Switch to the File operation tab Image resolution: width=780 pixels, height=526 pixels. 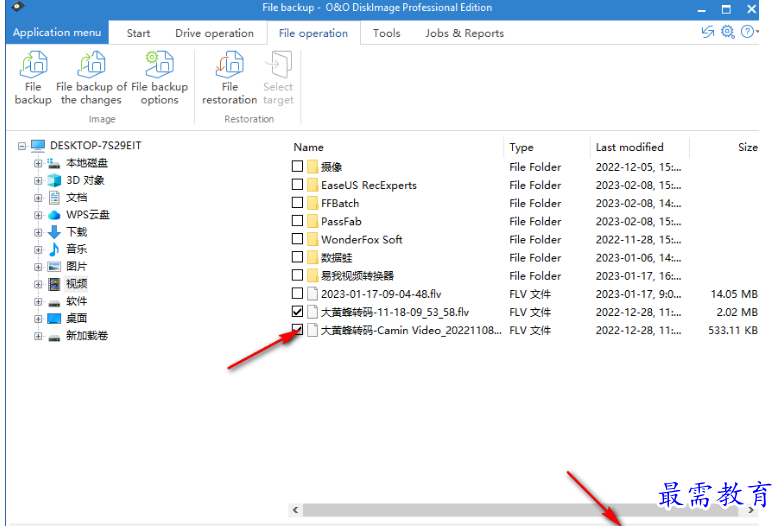pos(313,33)
